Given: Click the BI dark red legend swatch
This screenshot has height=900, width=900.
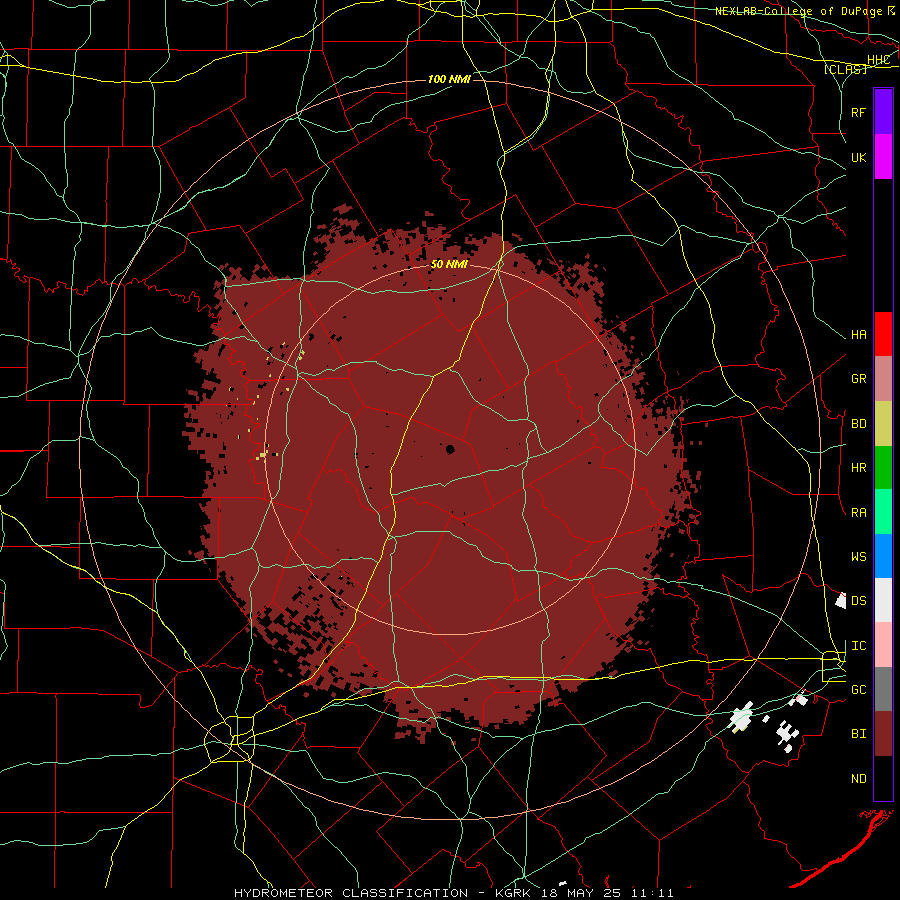Looking at the screenshot, I should (883, 734).
